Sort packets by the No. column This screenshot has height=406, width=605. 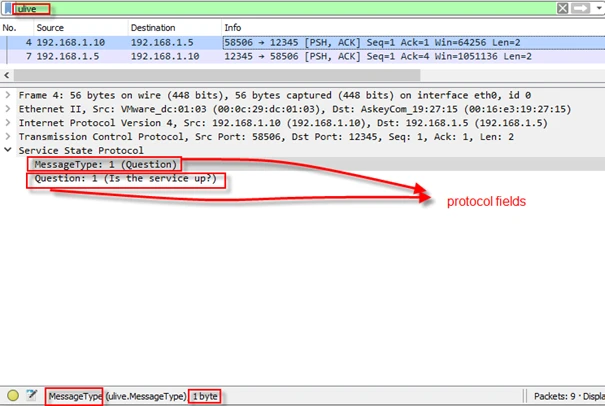(10, 27)
